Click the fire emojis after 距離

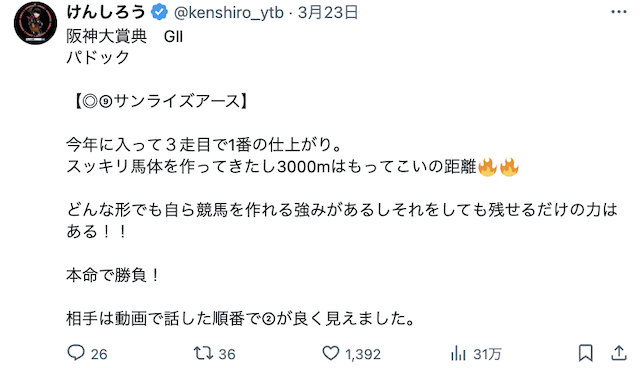tap(498, 167)
